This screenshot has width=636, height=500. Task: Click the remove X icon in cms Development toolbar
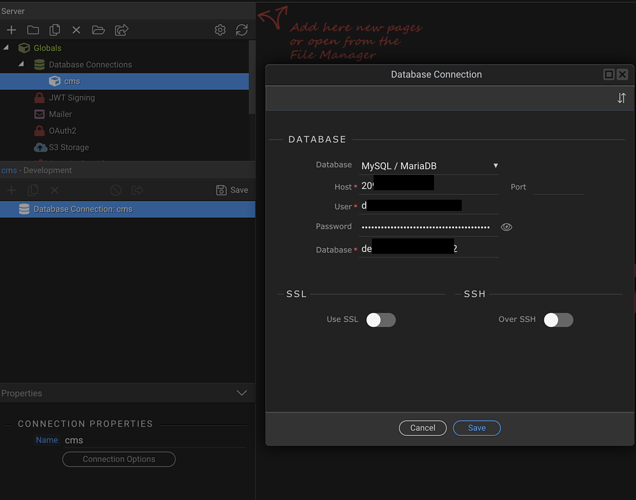coord(55,190)
